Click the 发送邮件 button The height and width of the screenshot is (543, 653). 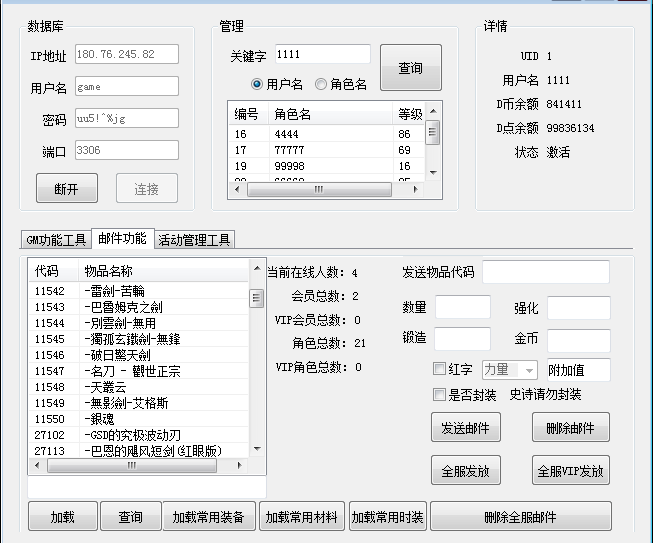pyautogui.click(x=465, y=428)
